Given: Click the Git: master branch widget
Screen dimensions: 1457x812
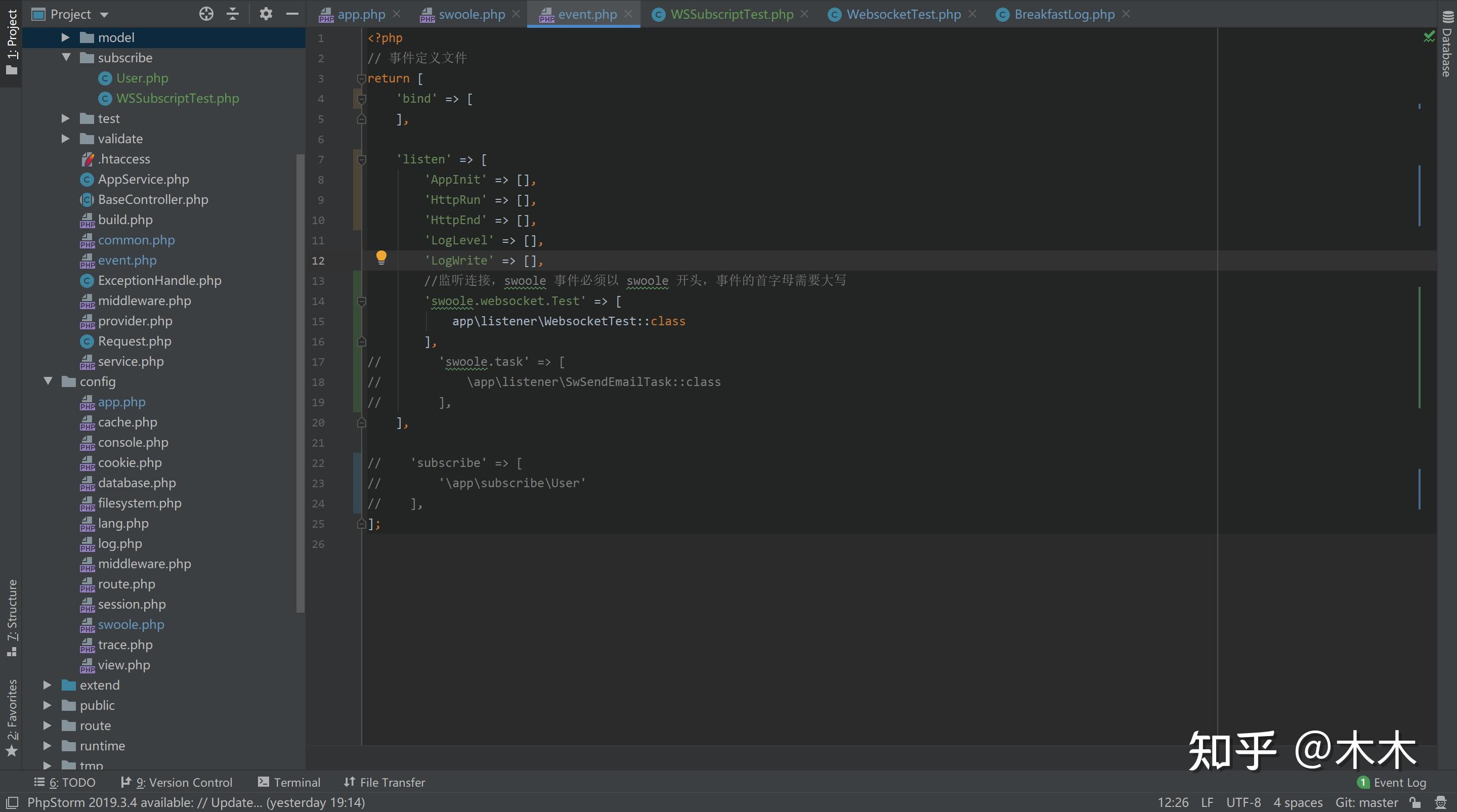Looking at the screenshot, I should pos(1366,802).
